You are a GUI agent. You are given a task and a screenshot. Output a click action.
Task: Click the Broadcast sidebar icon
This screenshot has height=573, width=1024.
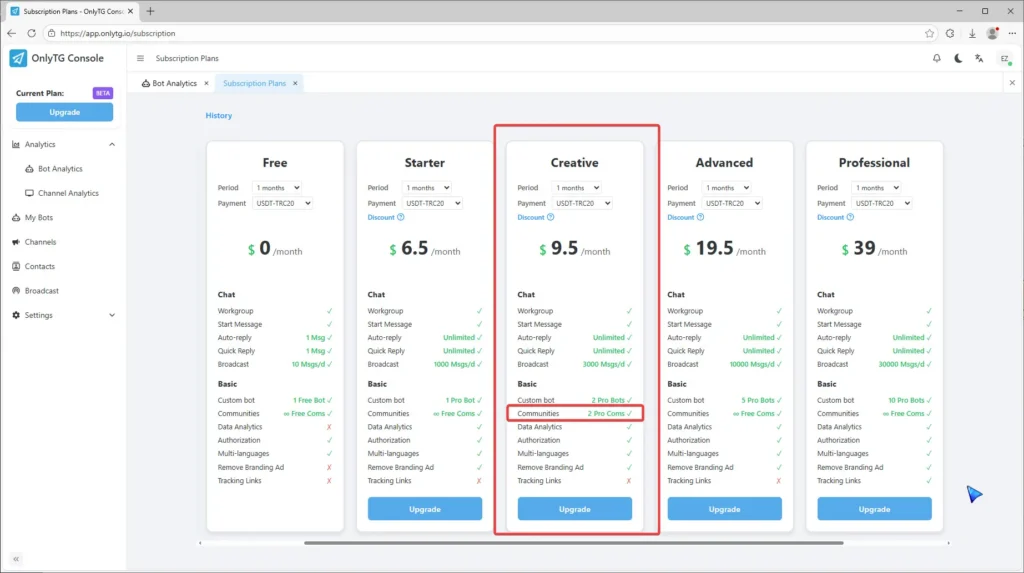point(16,291)
